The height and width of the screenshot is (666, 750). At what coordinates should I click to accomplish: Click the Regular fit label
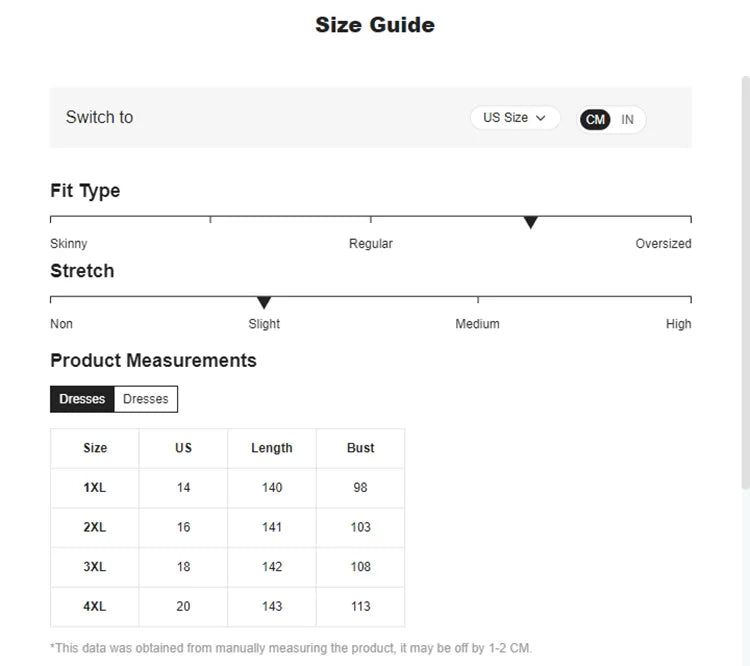pyautogui.click(x=371, y=244)
